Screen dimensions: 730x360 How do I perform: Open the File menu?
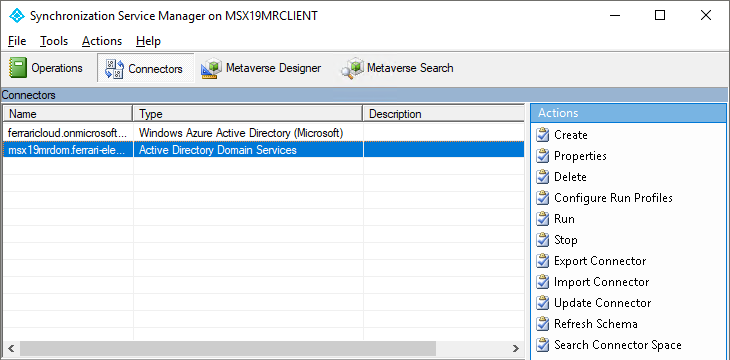[x=17, y=41]
